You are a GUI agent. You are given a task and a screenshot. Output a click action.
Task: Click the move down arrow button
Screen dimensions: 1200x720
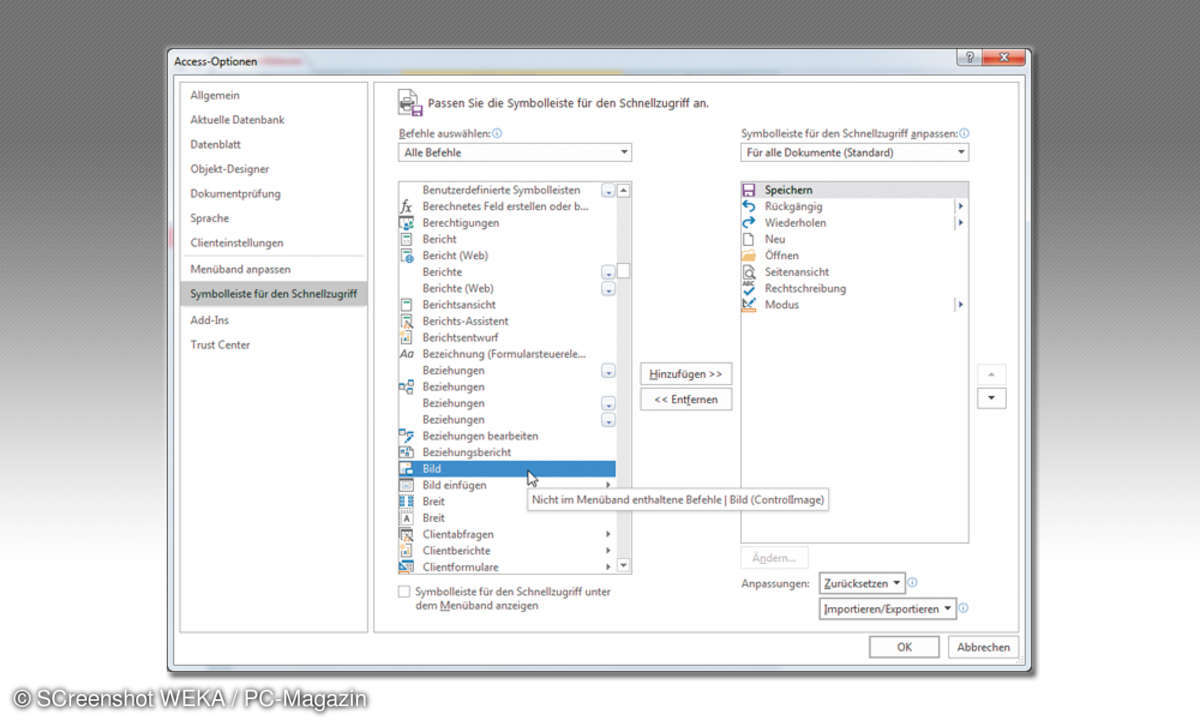tap(992, 398)
